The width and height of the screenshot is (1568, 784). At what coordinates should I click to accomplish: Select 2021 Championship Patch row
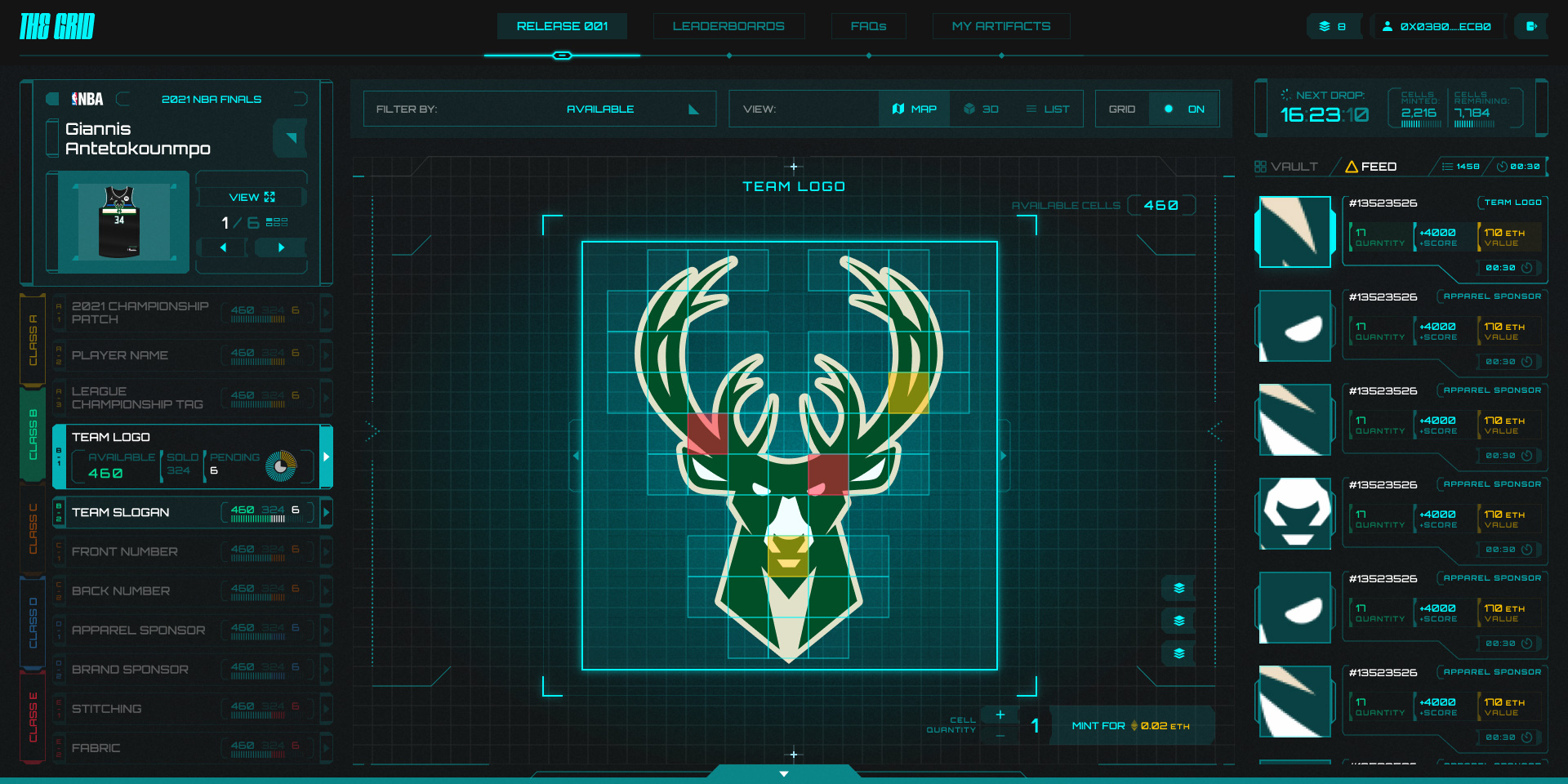point(192,313)
